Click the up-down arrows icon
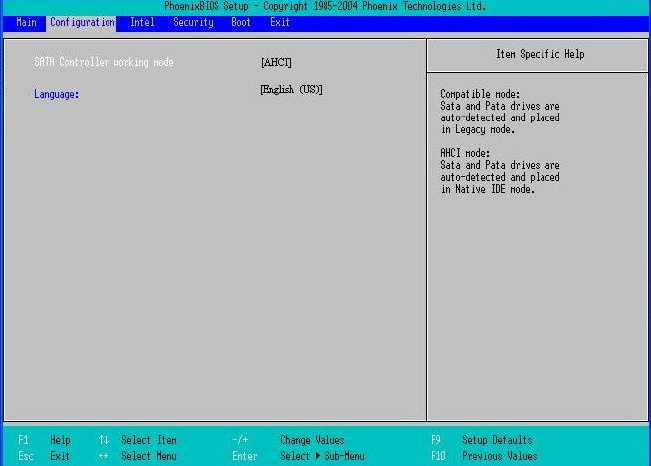Screen dimensions: 651x466 pos(103,440)
